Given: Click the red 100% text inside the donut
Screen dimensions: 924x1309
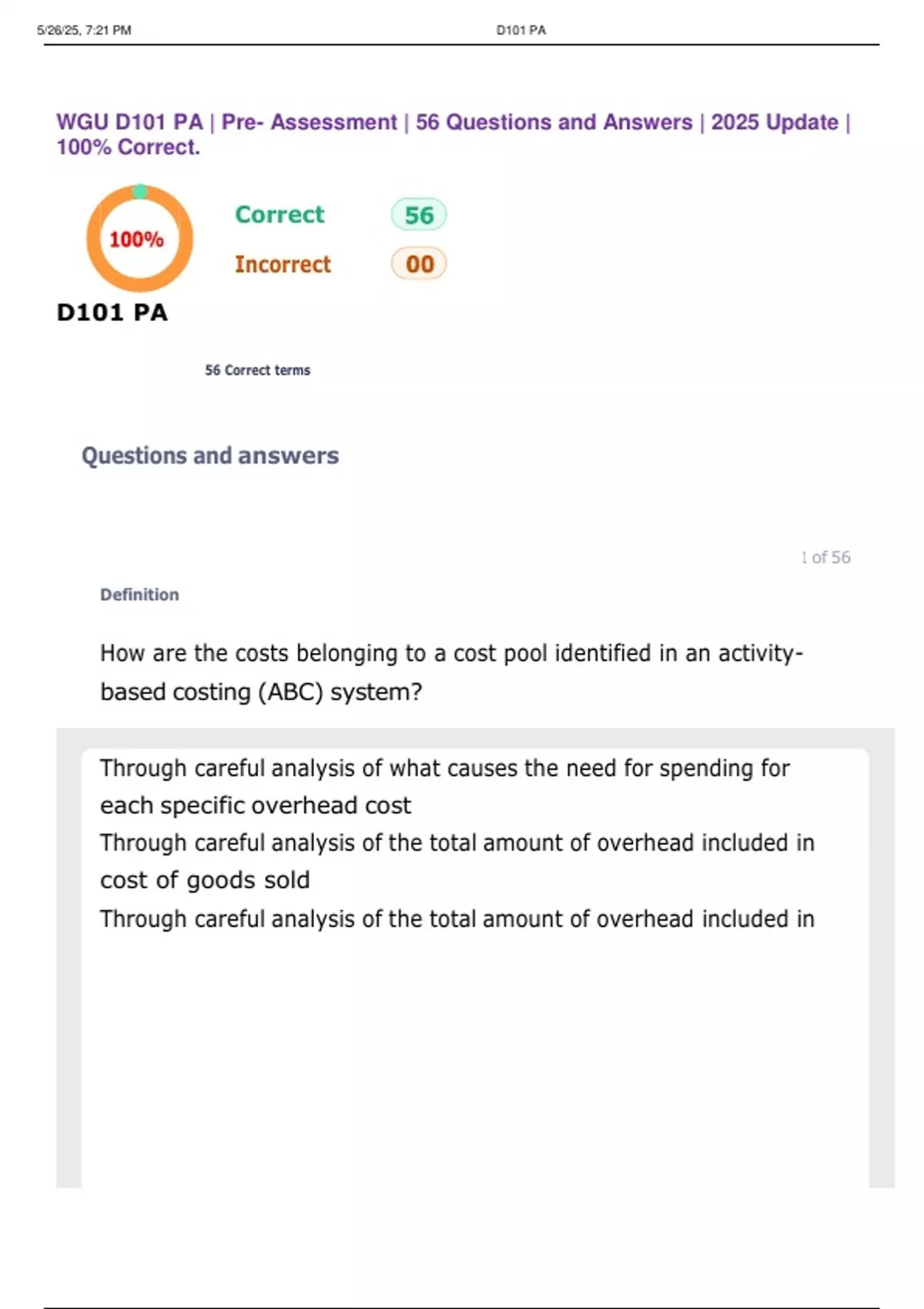Looking at the screenshot, I should coord(136,239).
